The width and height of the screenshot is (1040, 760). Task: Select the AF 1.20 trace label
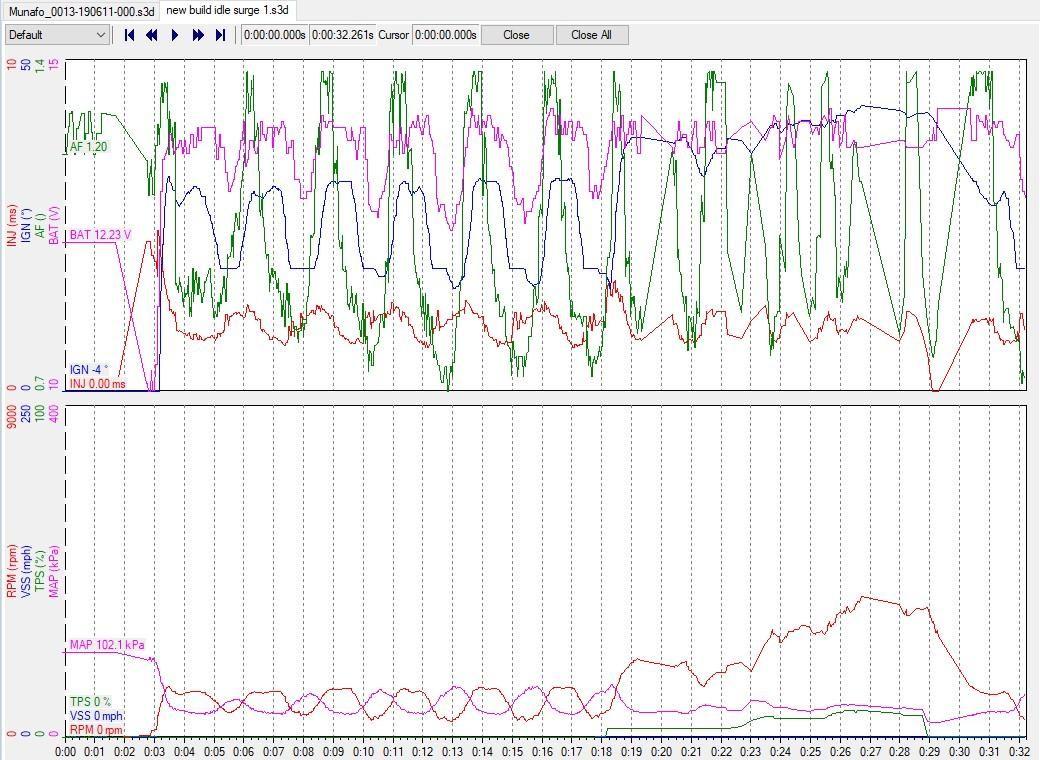click(x=88, y=147)
